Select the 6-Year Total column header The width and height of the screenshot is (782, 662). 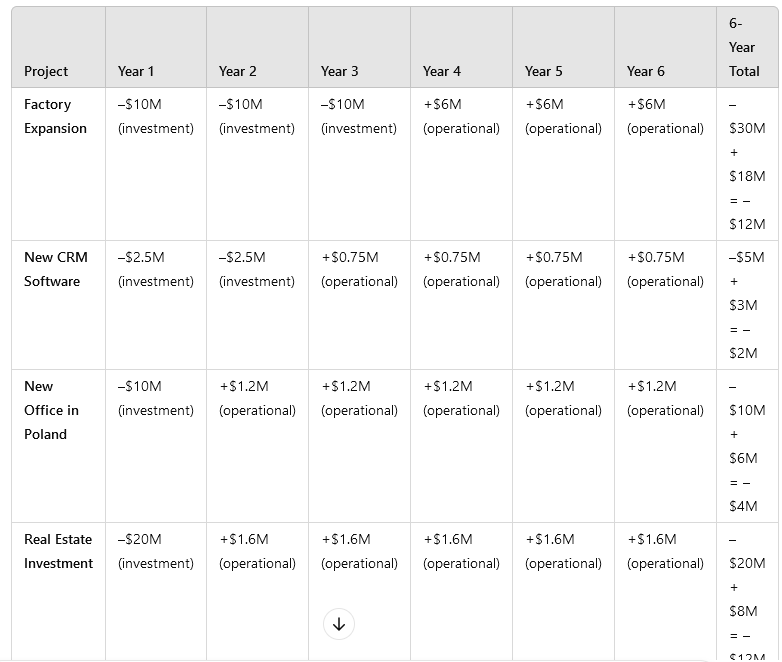[x=744, y=47]
